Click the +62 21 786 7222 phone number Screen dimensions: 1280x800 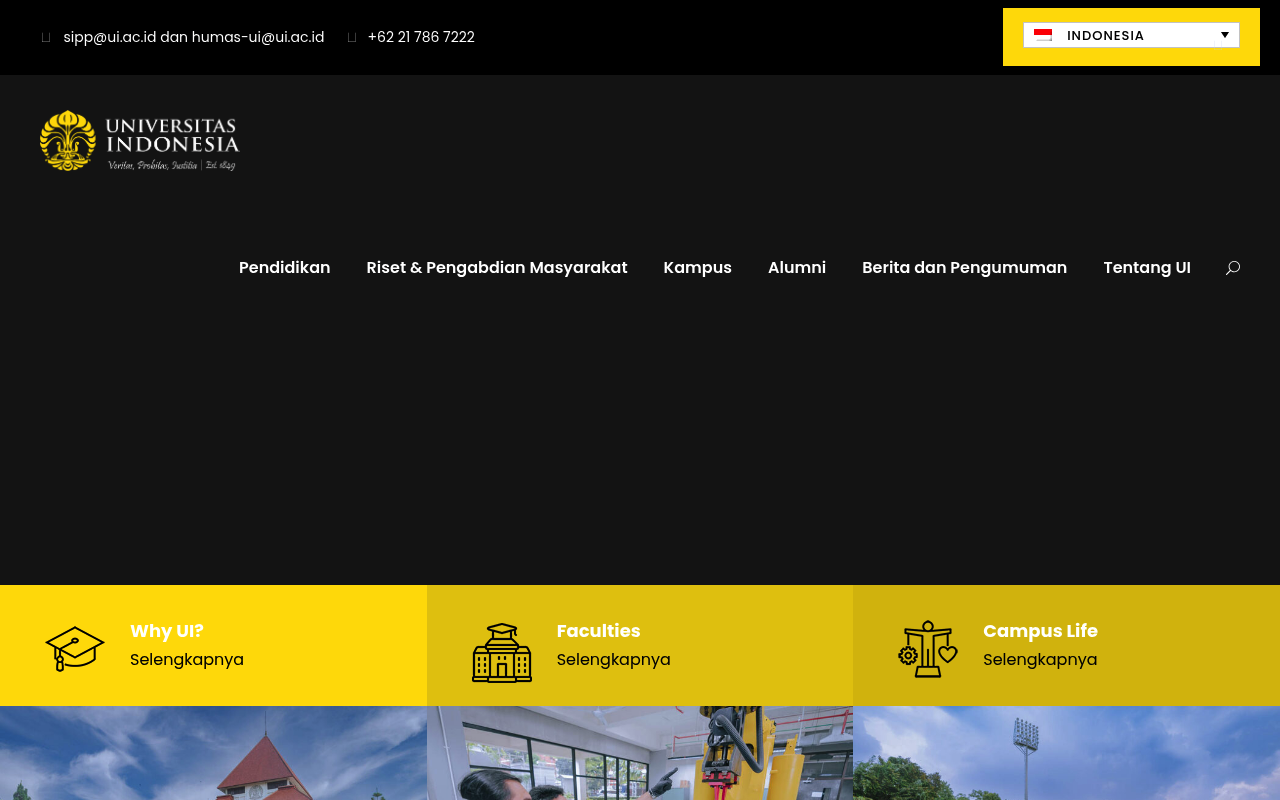[421, 37]
